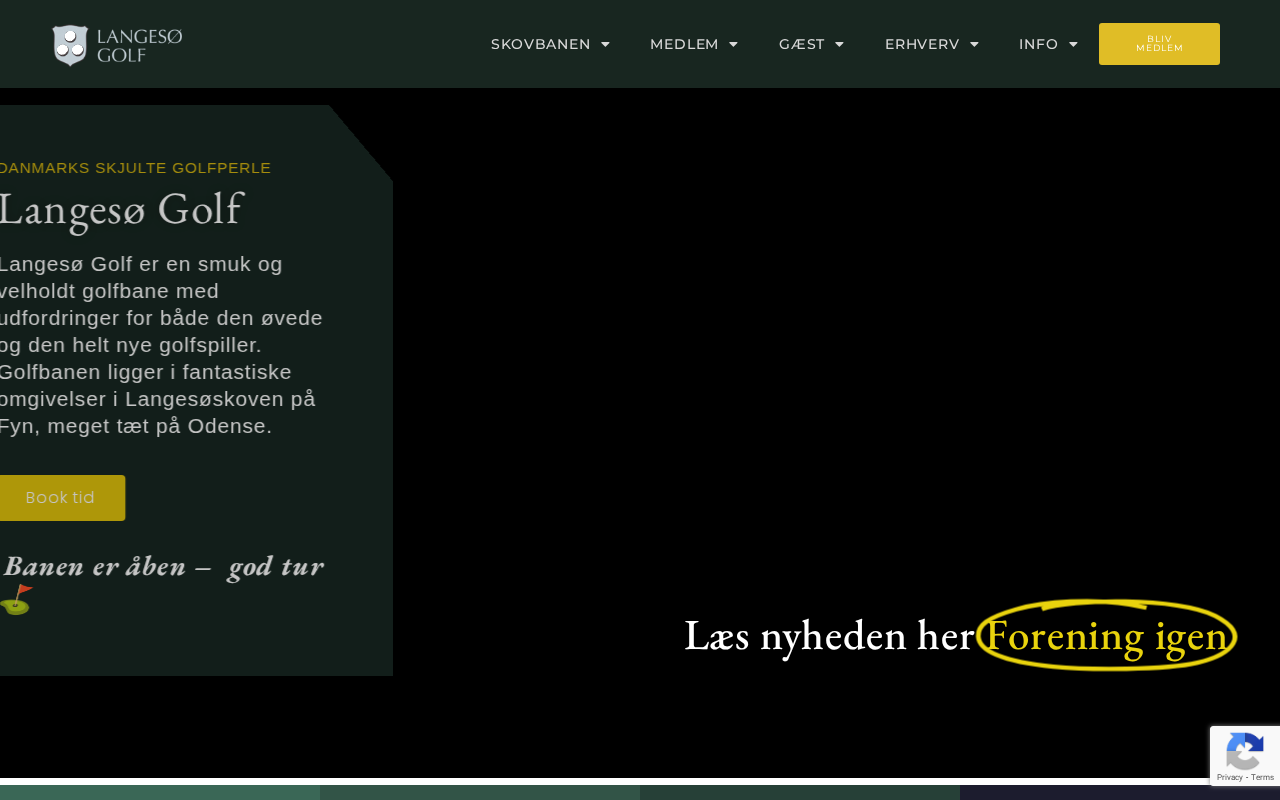Open the SKOVBANEN menu
This screenshot has height=800, width=1280.
(540, 44)
